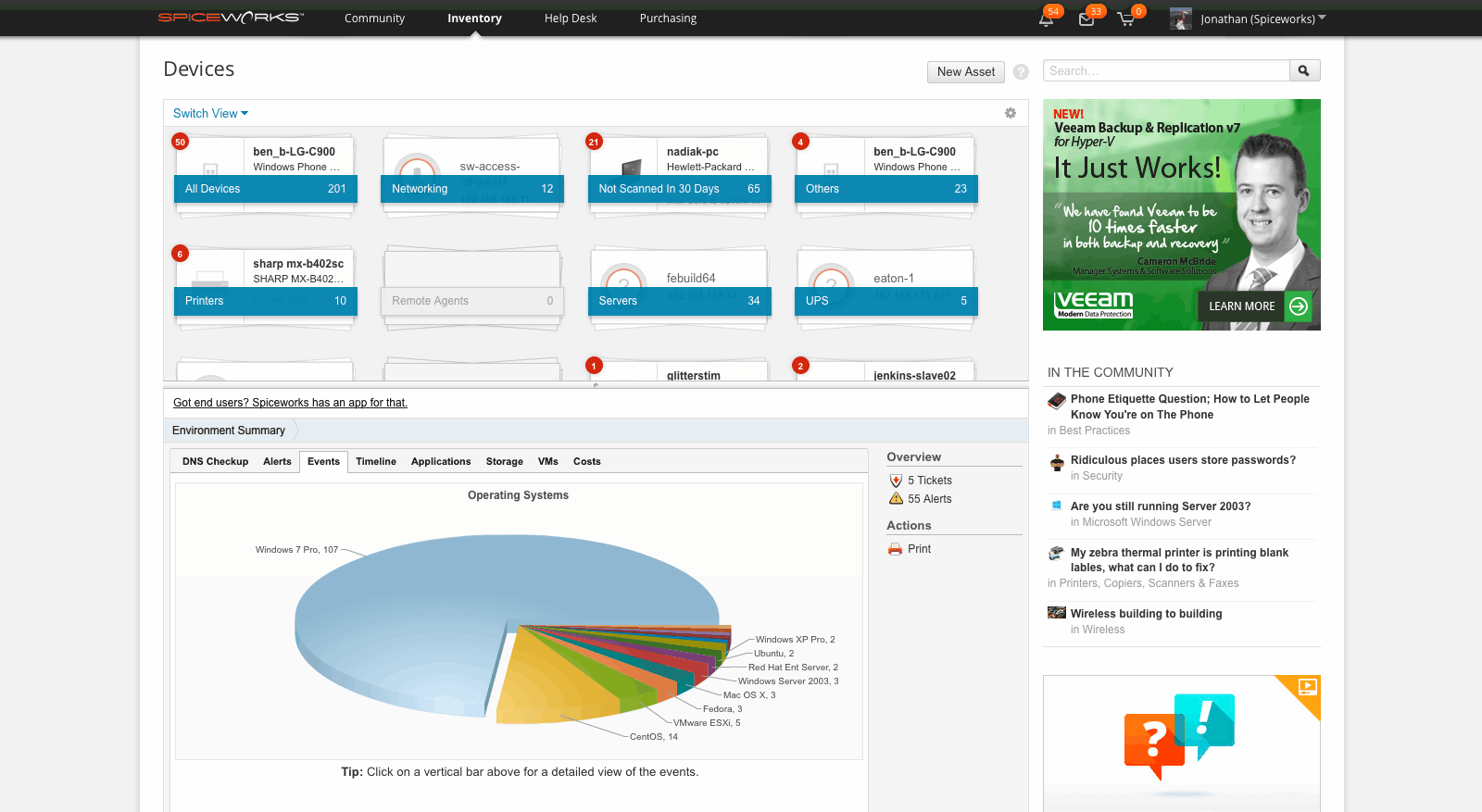Click the red 50 alert badge
This screenshot has width=1482, height=812.
point(181,142)
